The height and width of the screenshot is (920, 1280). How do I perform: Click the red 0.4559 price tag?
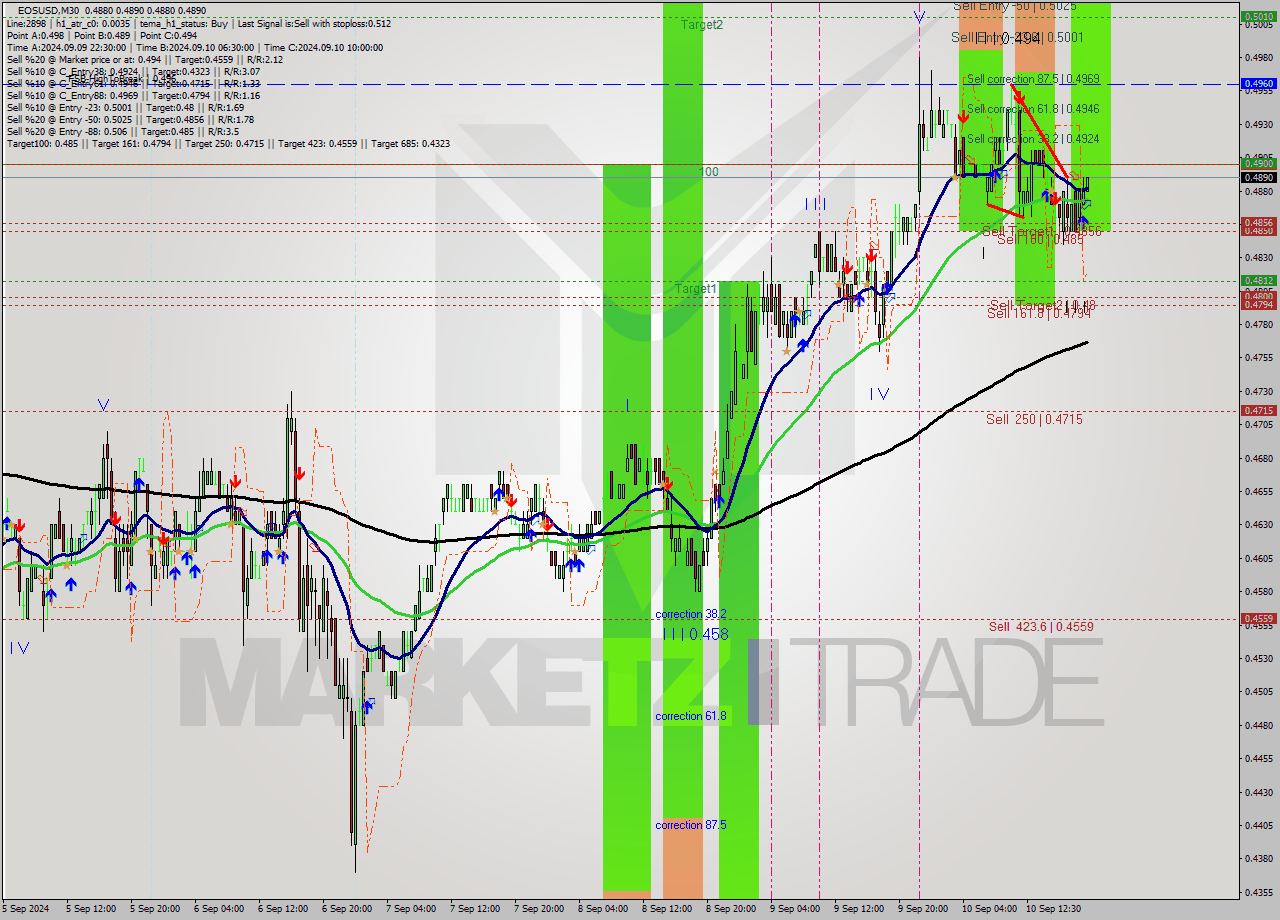1257,618
